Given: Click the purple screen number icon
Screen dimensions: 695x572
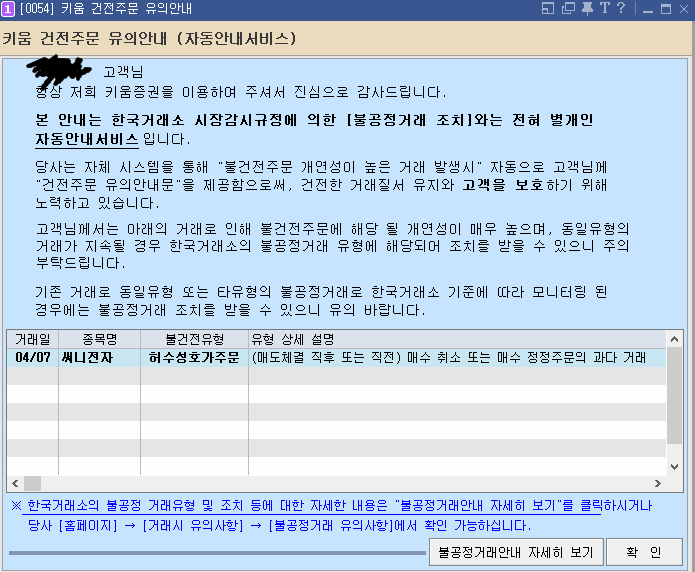Looking at the screenshot, I should point(8,9).
